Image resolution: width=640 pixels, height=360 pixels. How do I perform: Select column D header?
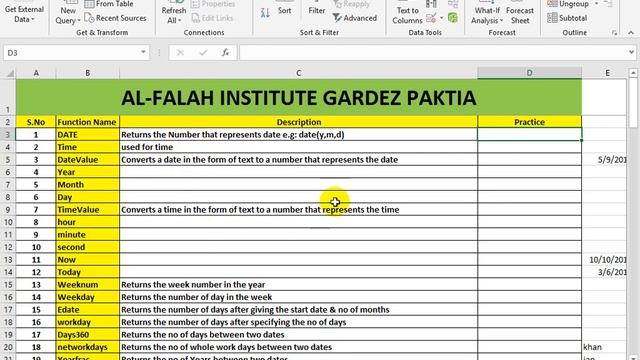point(529,73)
